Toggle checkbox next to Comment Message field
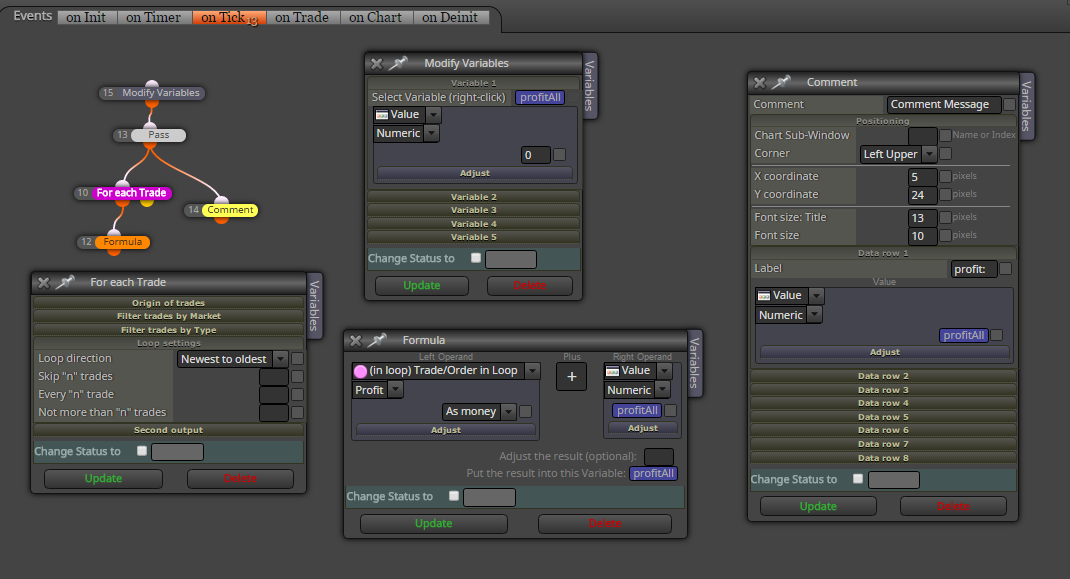This screenshot has width=1070, height=579. tap(1009, 104)
